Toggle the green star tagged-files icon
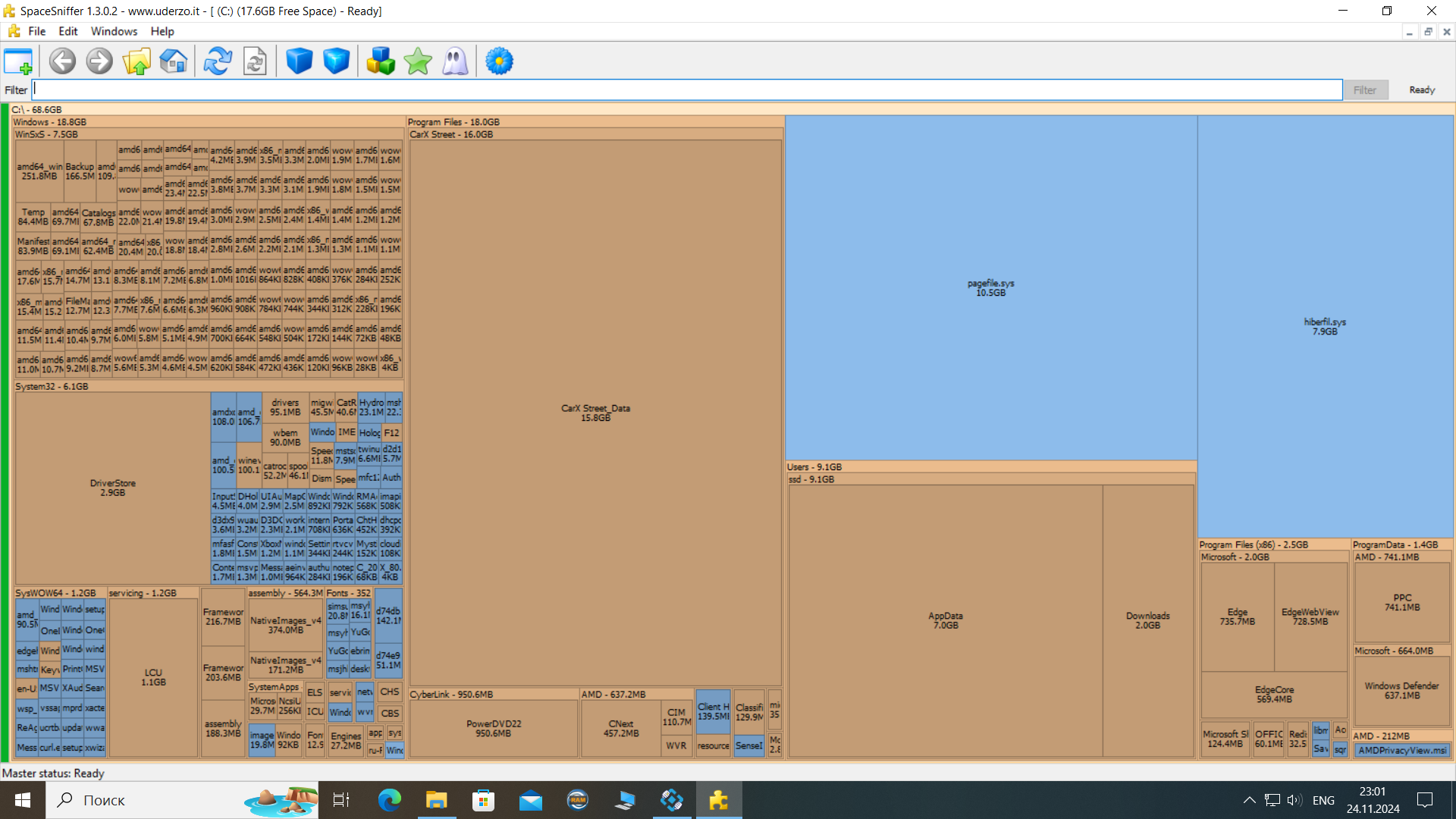The width and height of the screenshot is (1456, 819). [x=418, y=61]
